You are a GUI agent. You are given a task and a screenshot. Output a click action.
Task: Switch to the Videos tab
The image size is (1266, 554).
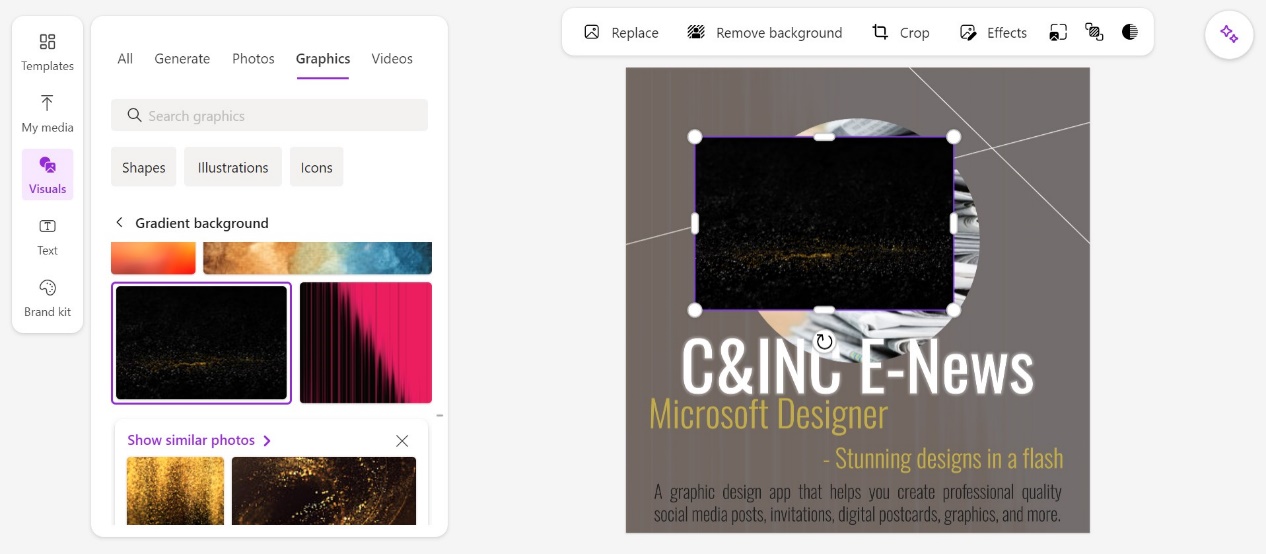(x=392, y=59)
